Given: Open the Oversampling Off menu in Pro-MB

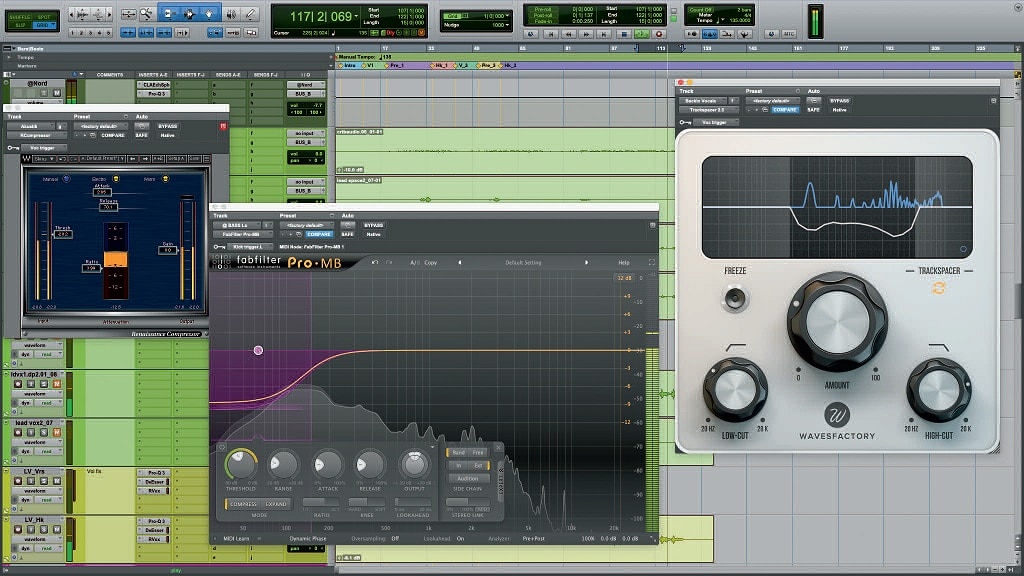Looking at the screenshot, I should tap(395, 539).
